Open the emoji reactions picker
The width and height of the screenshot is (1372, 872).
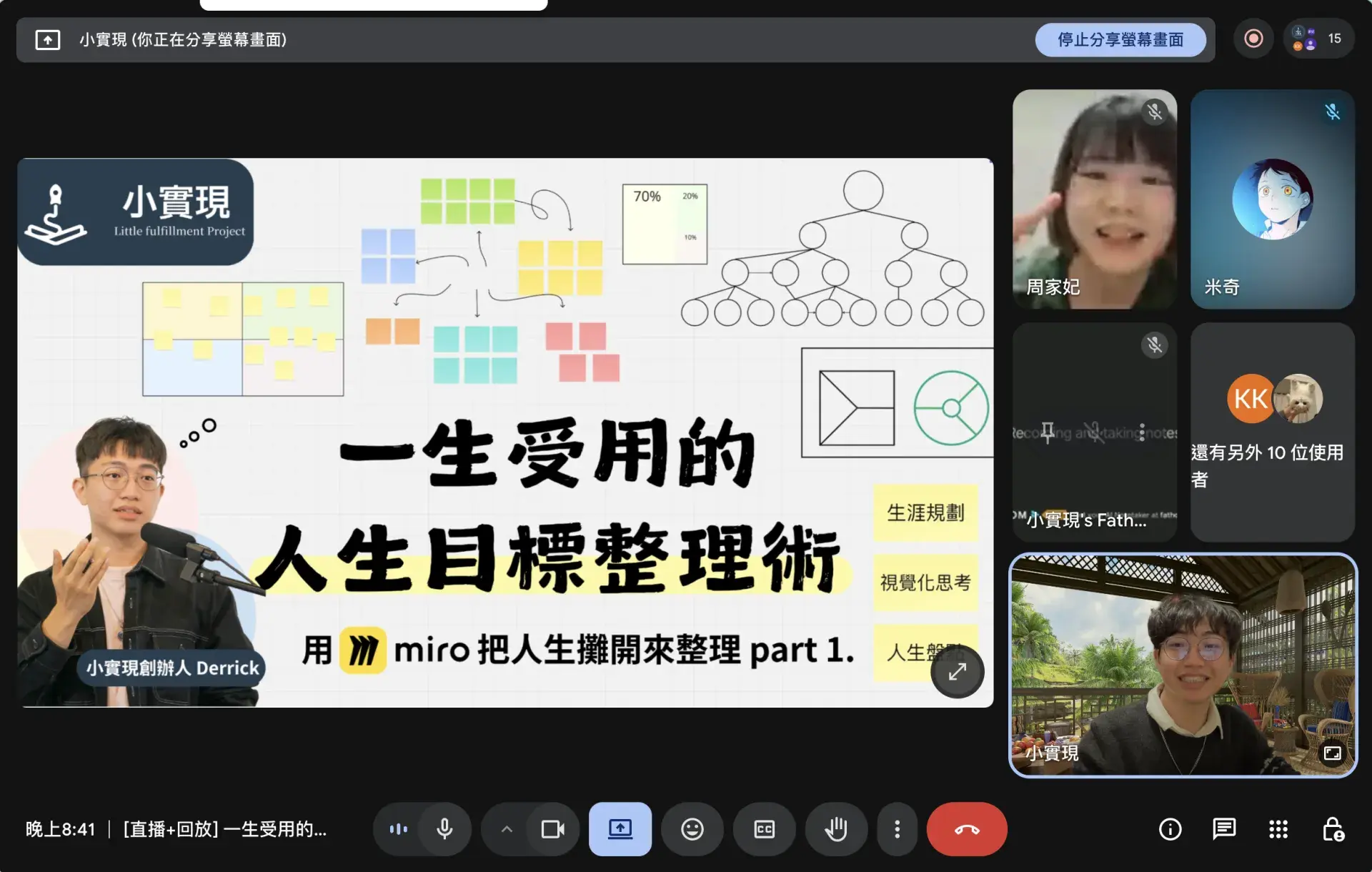(692, 829)
